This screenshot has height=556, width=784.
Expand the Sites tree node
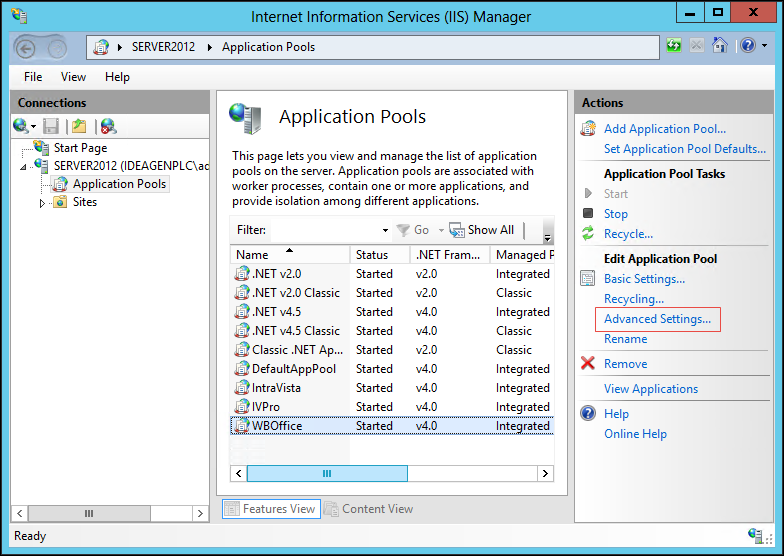[x=42, y=202]
